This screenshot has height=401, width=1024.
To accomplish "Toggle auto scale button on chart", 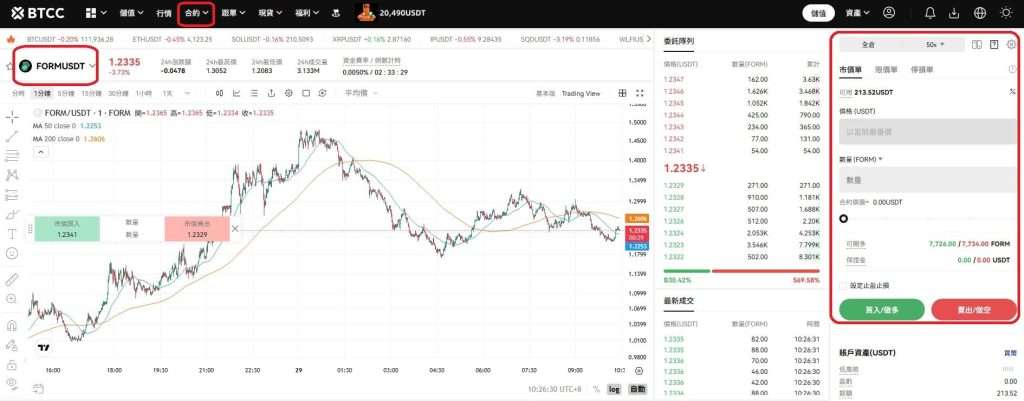I will (637, 389).
